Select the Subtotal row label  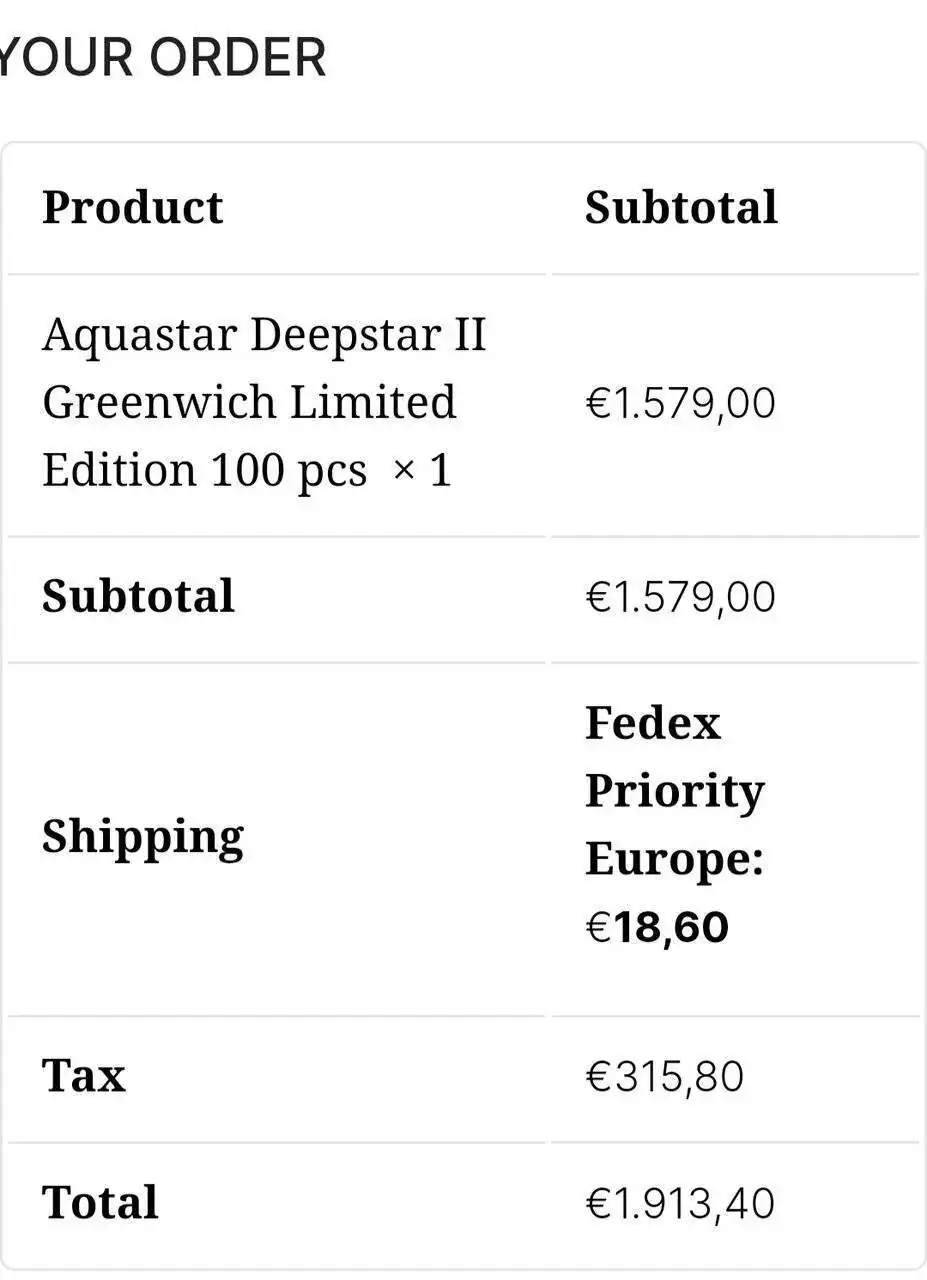(138, 596)
